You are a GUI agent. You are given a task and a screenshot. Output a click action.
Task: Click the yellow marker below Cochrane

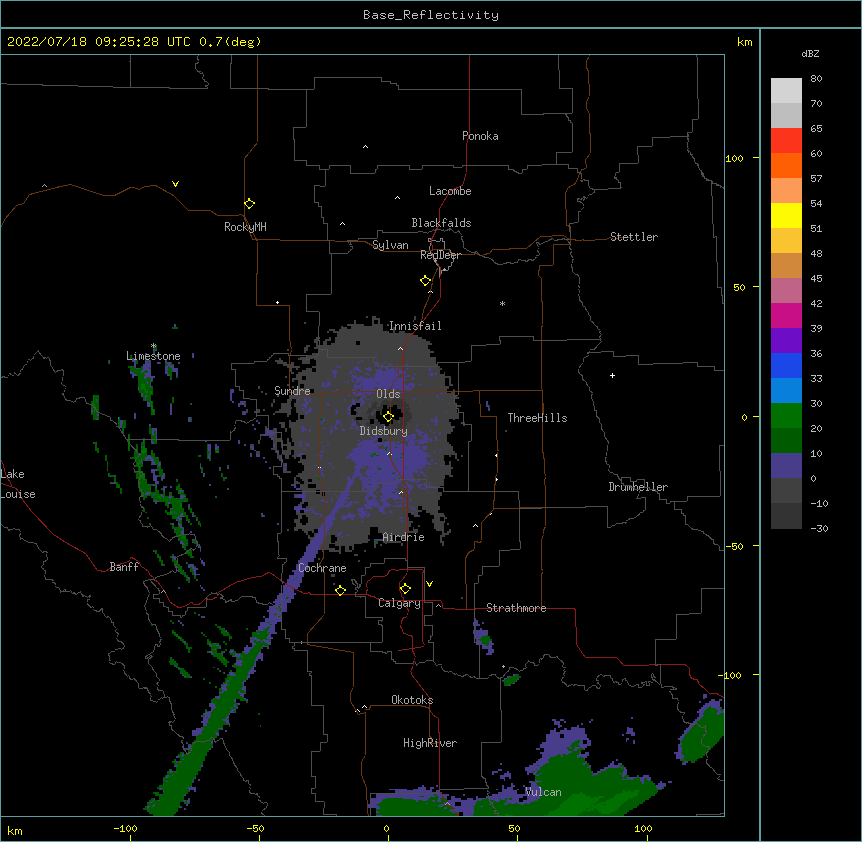coord(340,590)
